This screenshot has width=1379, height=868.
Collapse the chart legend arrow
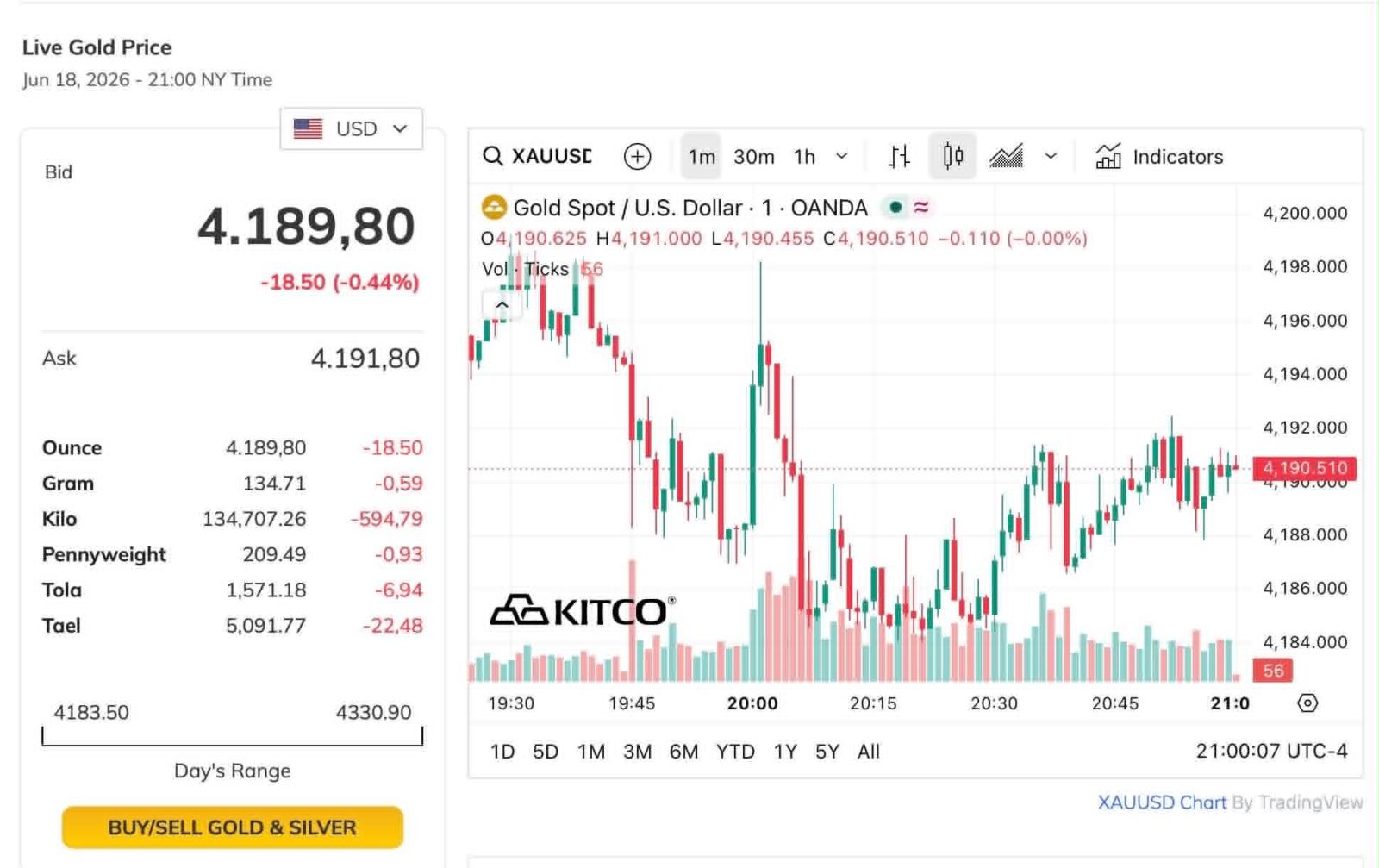(x=502, y=304)
